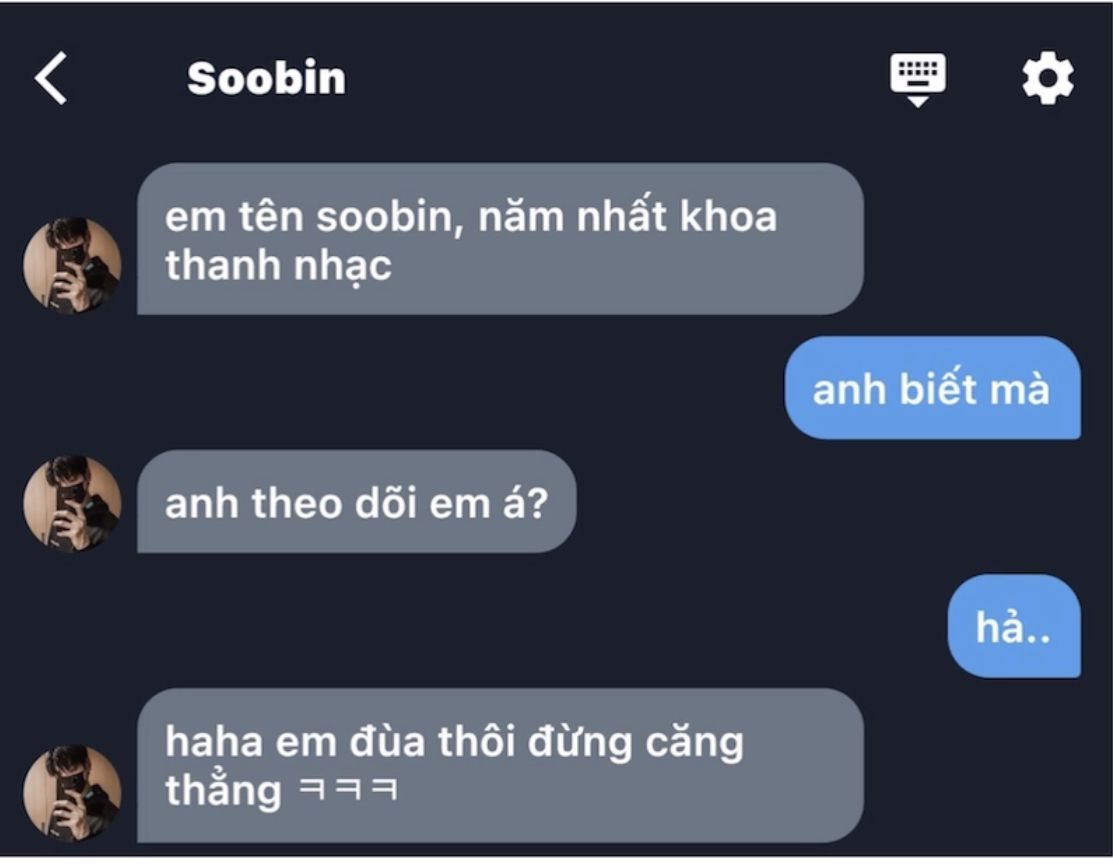Go back using the left arrow icon
1113x868 pixels.
(x=50, y=78)
